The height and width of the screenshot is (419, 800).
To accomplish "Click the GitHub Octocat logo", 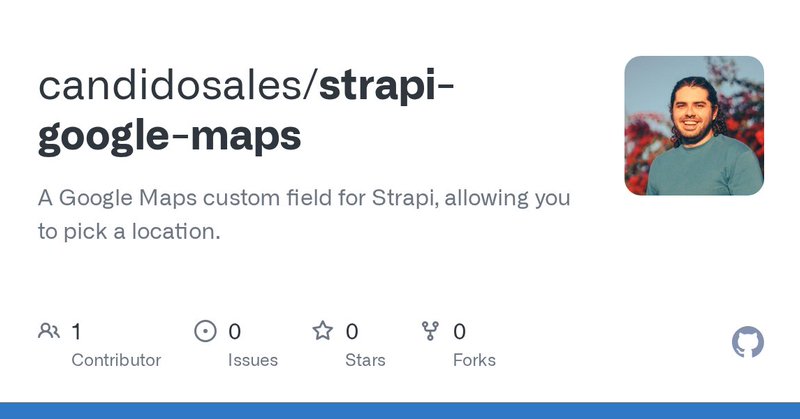I will (747, 342).
